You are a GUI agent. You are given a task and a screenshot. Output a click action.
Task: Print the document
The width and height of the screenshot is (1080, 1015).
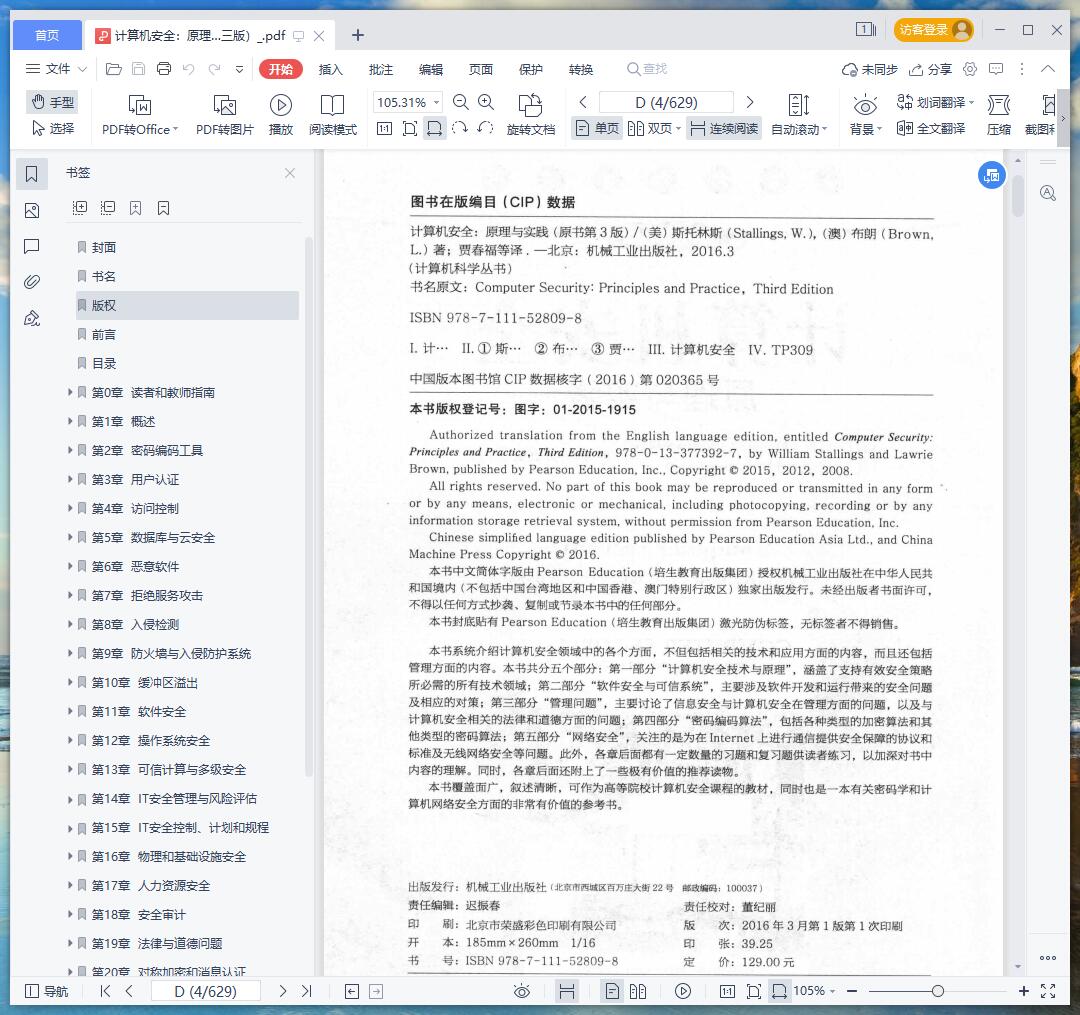click(164, 69)
